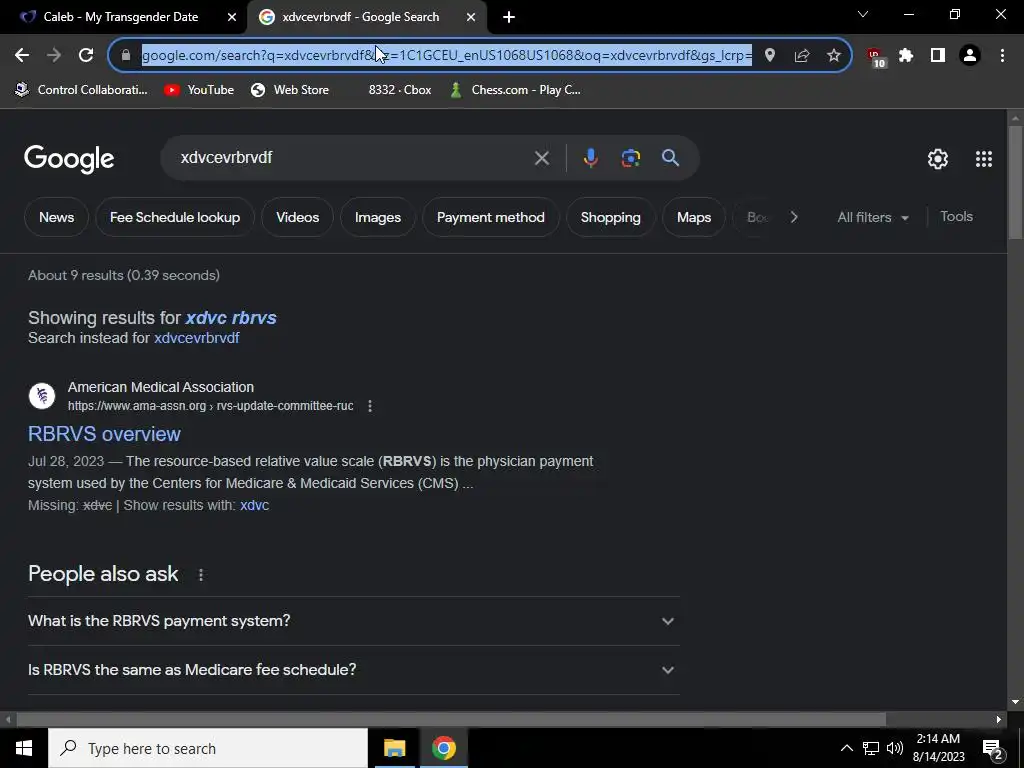Open the Chrome profile avatar menu

pyautogui.click(x=970, y=56)
